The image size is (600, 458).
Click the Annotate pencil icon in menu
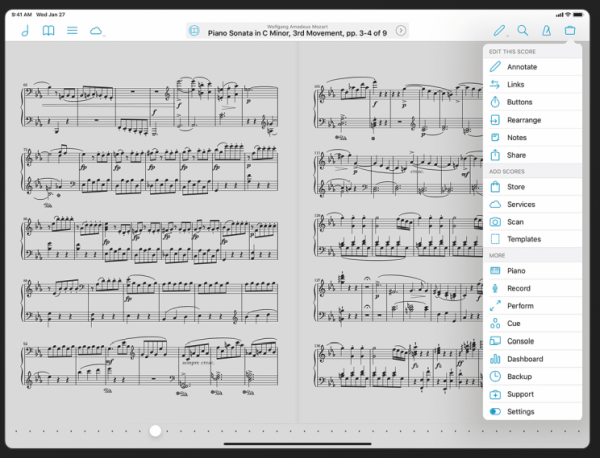click(x=495, y=67)
